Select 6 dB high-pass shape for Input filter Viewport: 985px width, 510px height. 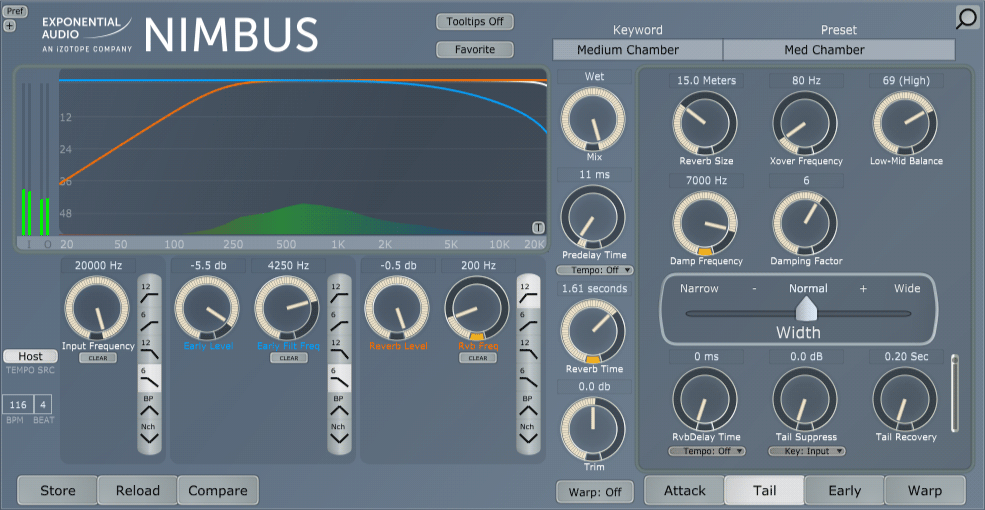coord(150,319)
